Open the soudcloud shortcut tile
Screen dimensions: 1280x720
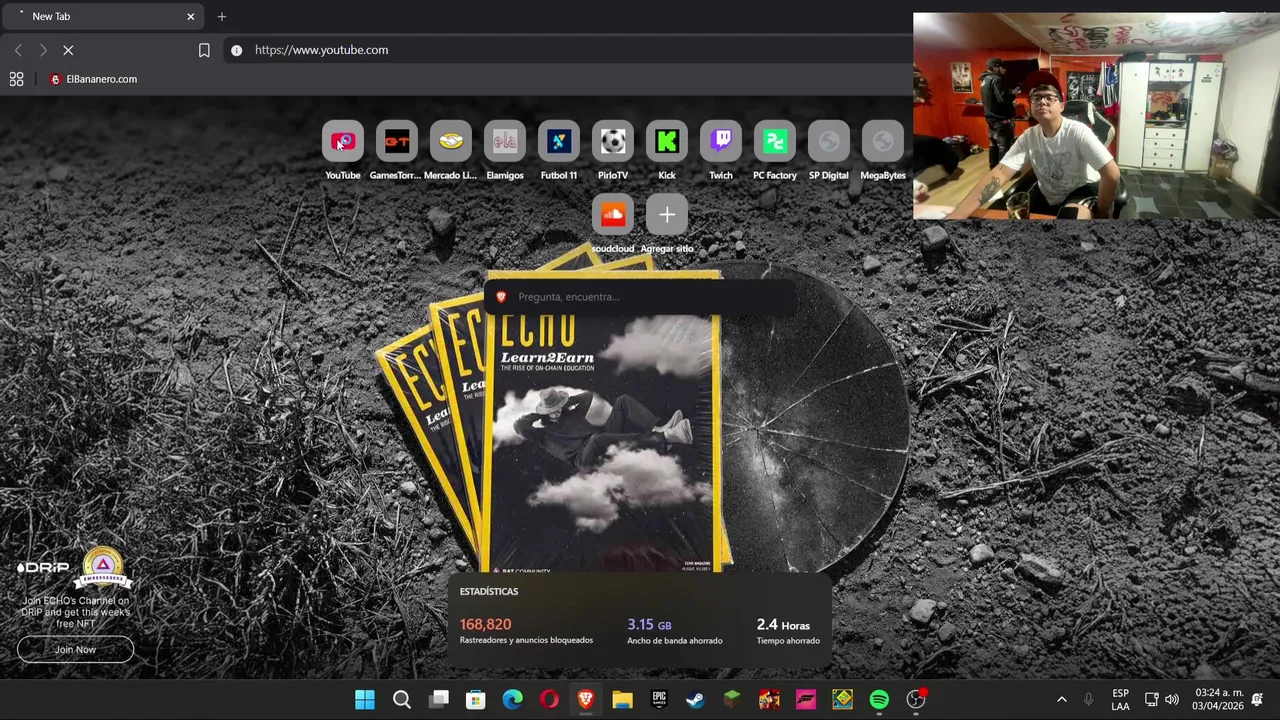(x=612, y=214)
